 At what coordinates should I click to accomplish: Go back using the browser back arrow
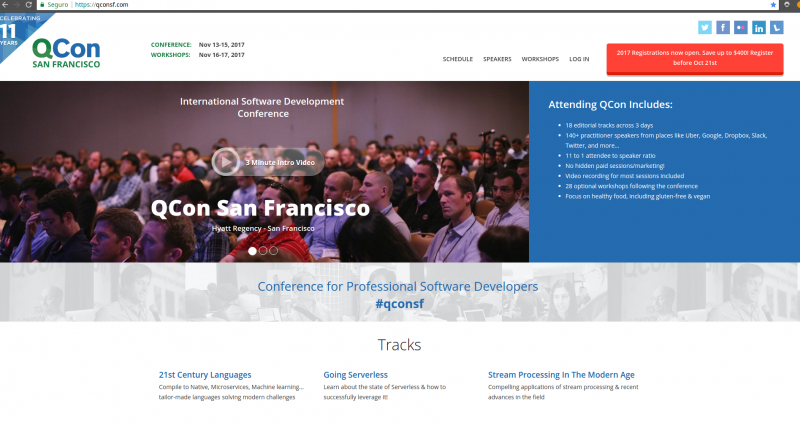[5, 5]
